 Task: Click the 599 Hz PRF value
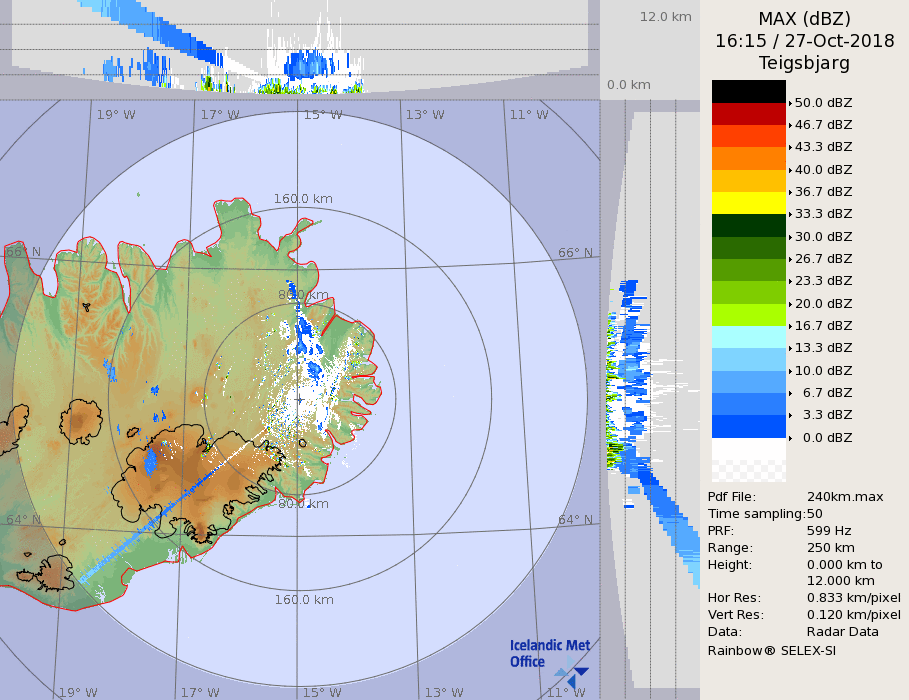[x=829, y=531]
